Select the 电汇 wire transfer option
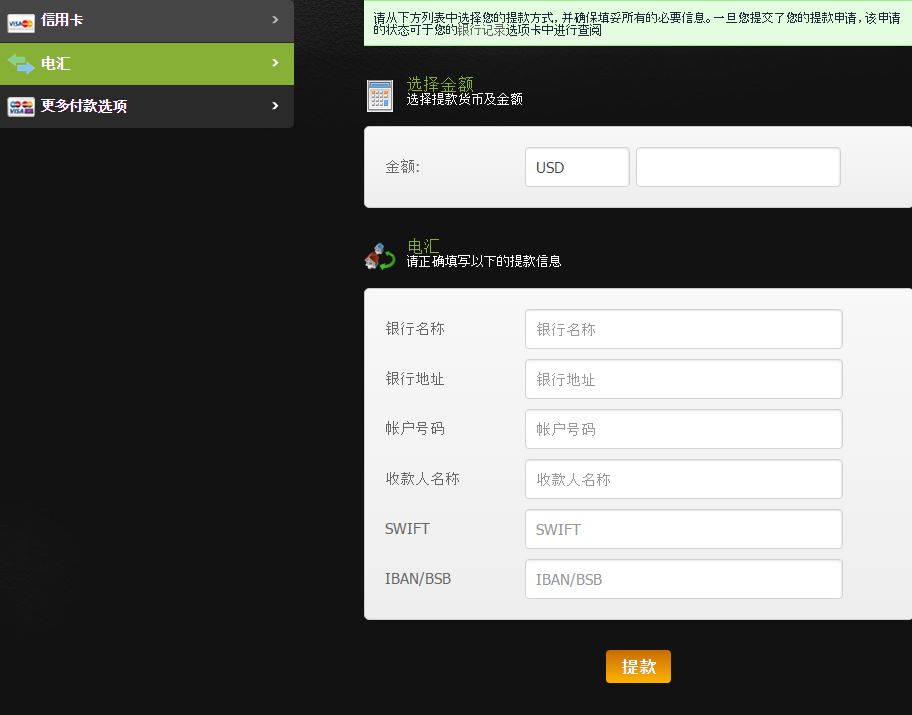 pos(147,63)
